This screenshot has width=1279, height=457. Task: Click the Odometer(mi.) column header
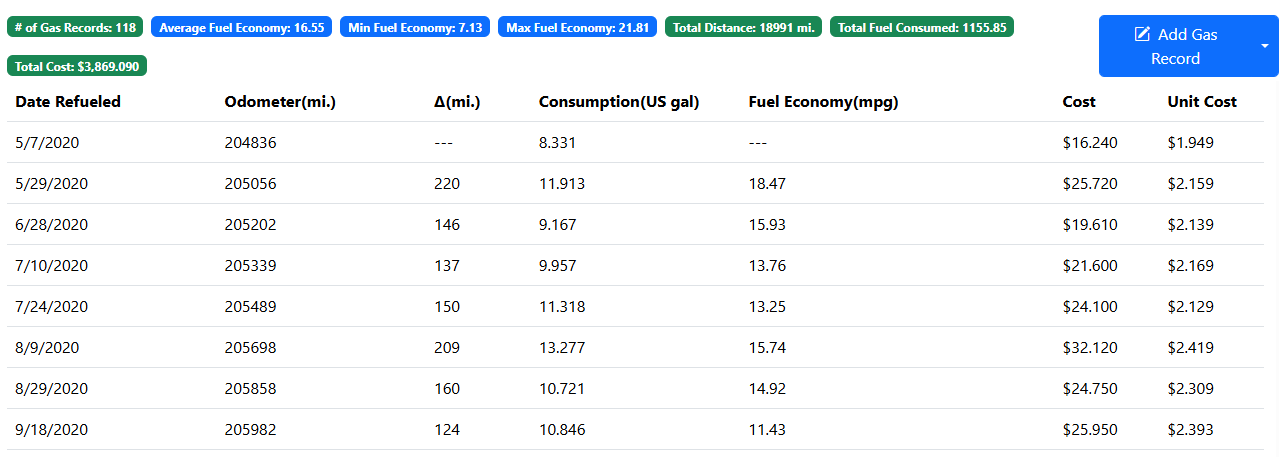[x=280, y=101]
